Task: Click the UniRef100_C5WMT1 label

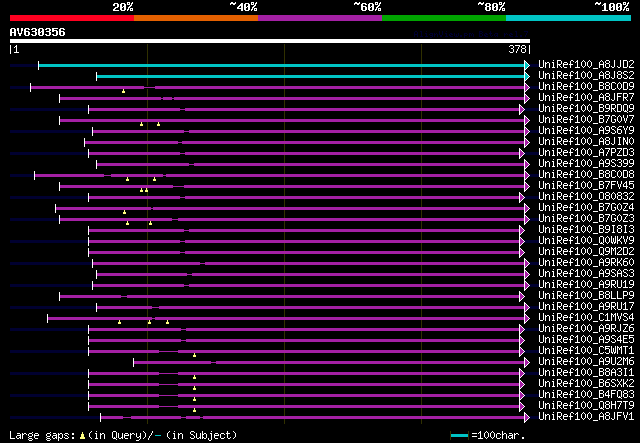Action: (586, 351)
